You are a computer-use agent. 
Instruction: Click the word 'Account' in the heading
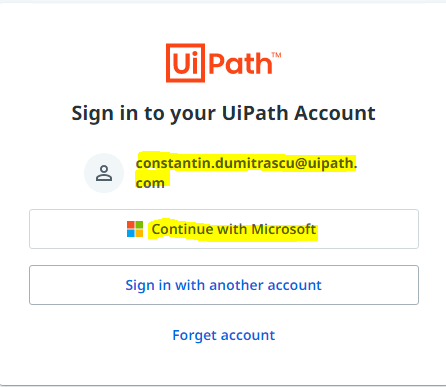(335, 113)
